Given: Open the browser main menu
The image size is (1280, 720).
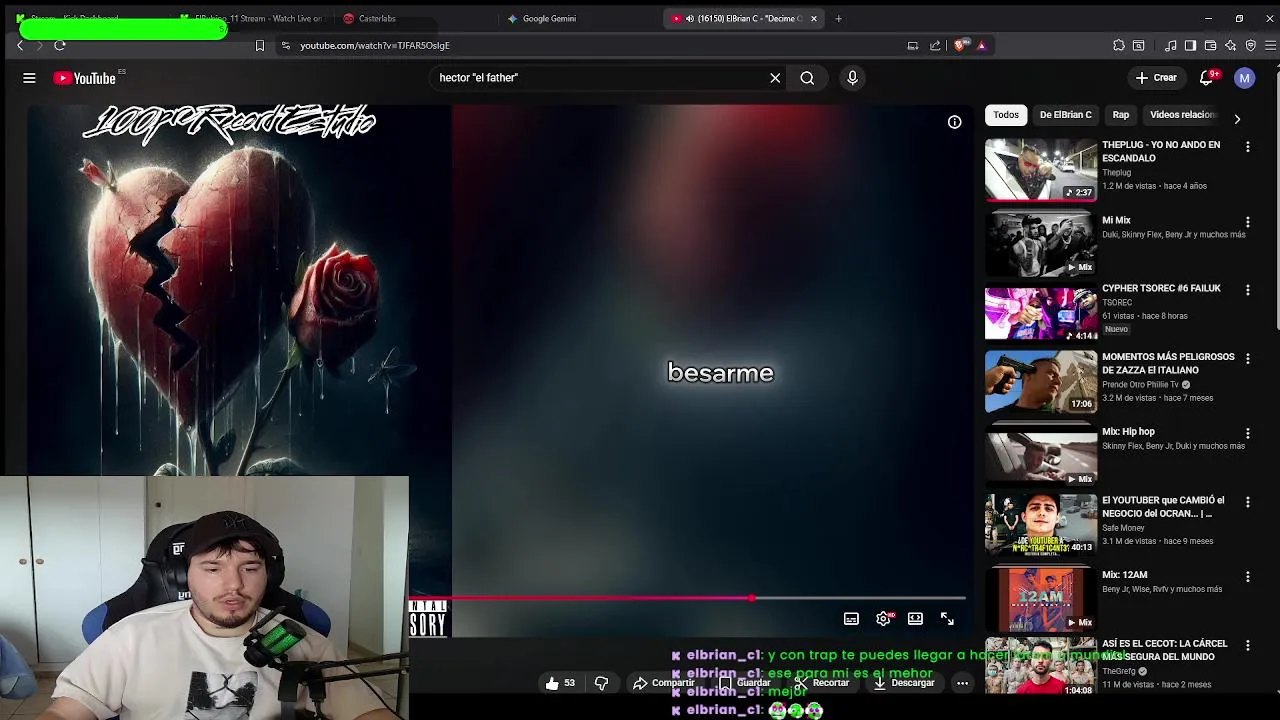Looking at the screenshot, I should tap(1271, 45).
